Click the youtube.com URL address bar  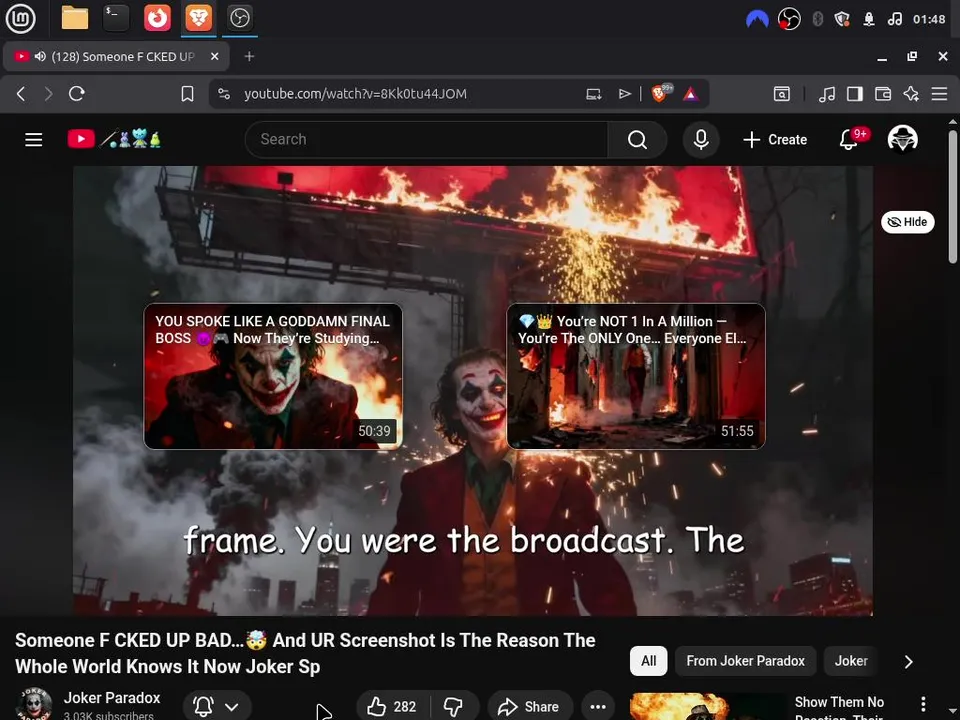pyautogui.click(x=355, y=94)
